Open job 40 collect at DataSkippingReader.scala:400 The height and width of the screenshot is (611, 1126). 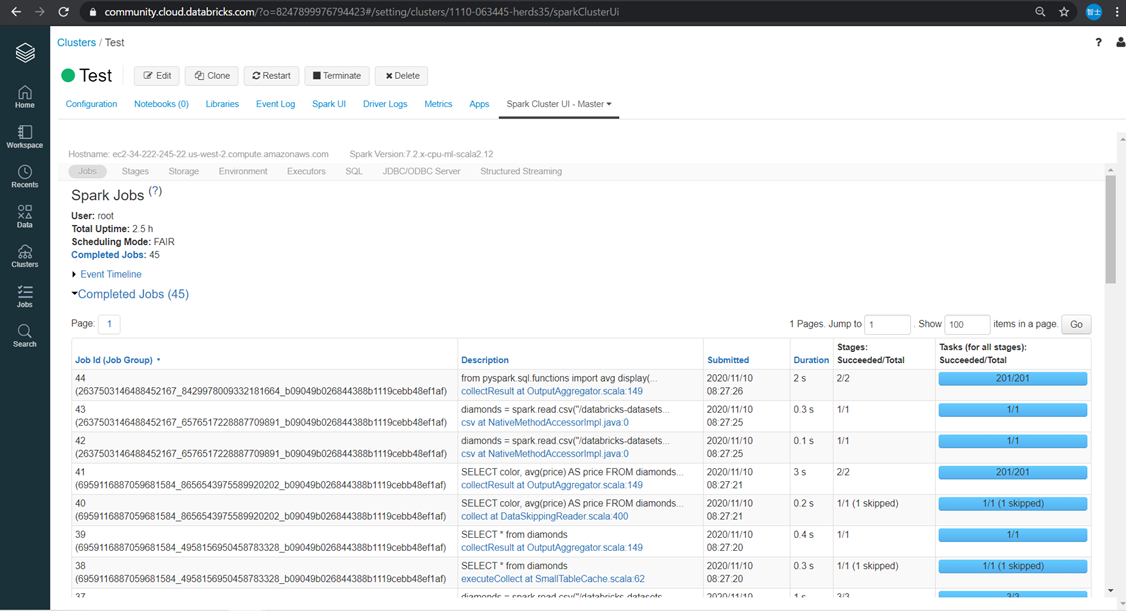point(544,516)
